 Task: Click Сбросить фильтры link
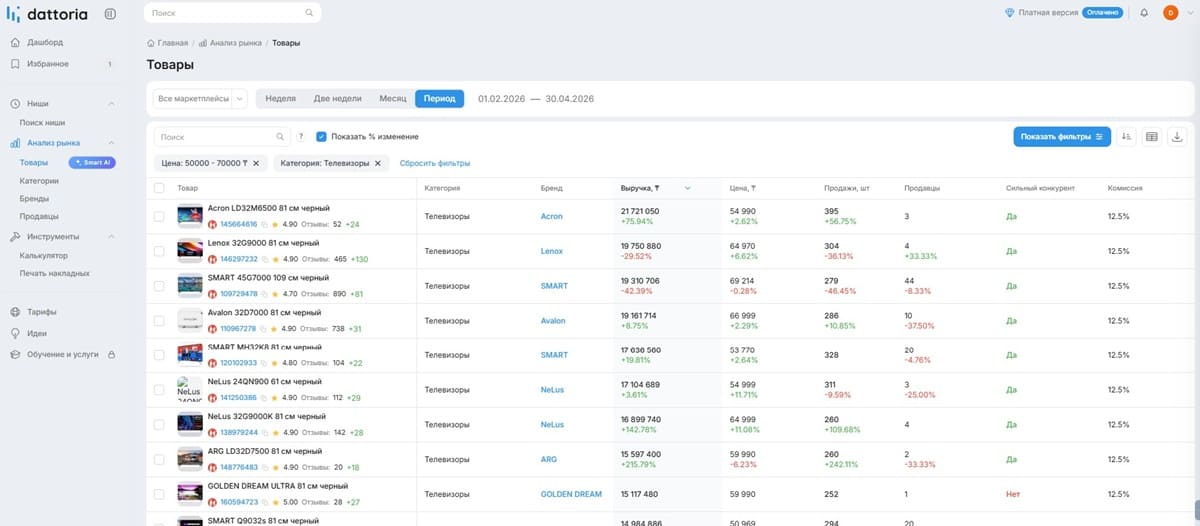coord(435,163)
